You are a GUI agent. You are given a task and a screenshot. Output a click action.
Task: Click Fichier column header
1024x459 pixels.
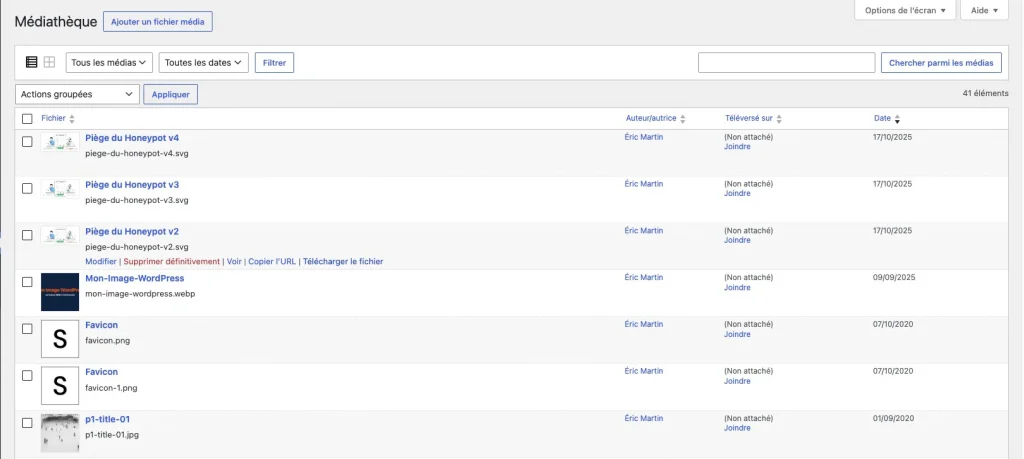pyautogui.click(x=54, y=119)
